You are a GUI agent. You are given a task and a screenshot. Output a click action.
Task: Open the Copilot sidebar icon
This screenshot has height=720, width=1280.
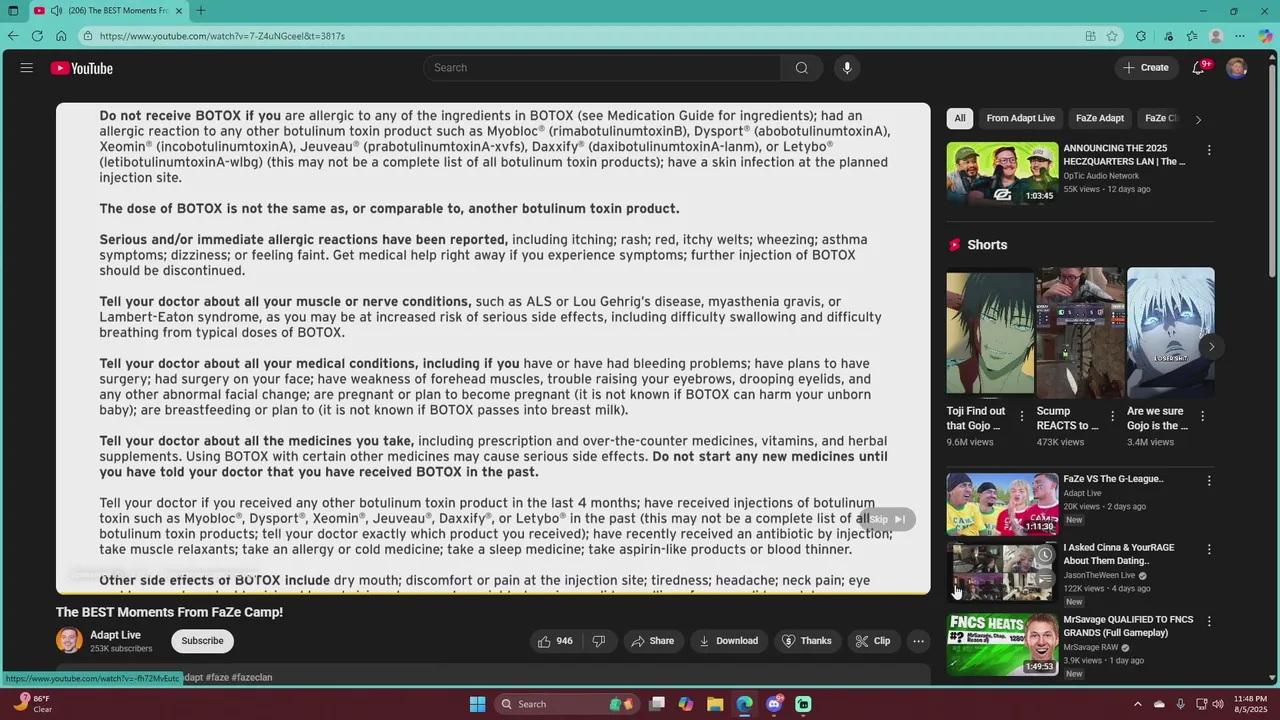1265,36
